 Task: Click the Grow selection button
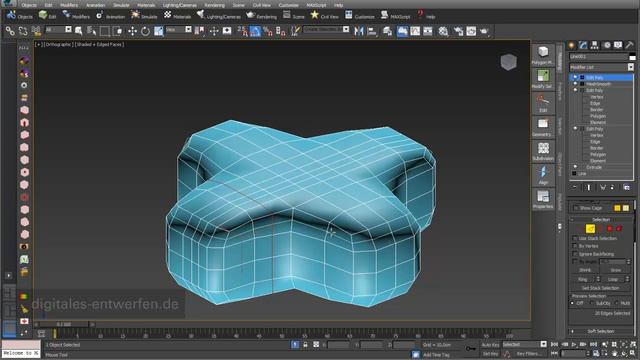[x=616, y=270]
